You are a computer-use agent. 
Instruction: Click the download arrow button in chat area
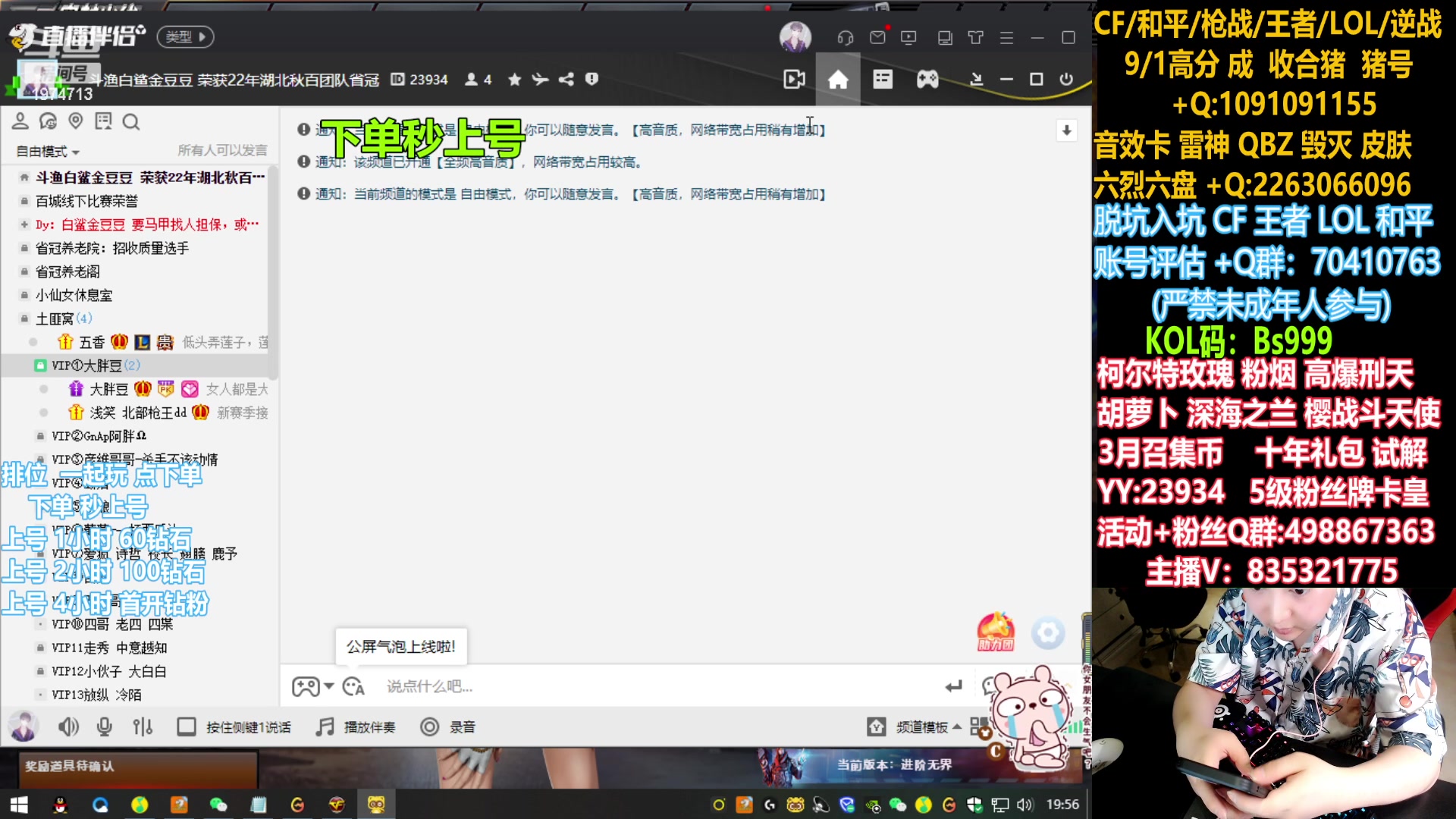1067,130
